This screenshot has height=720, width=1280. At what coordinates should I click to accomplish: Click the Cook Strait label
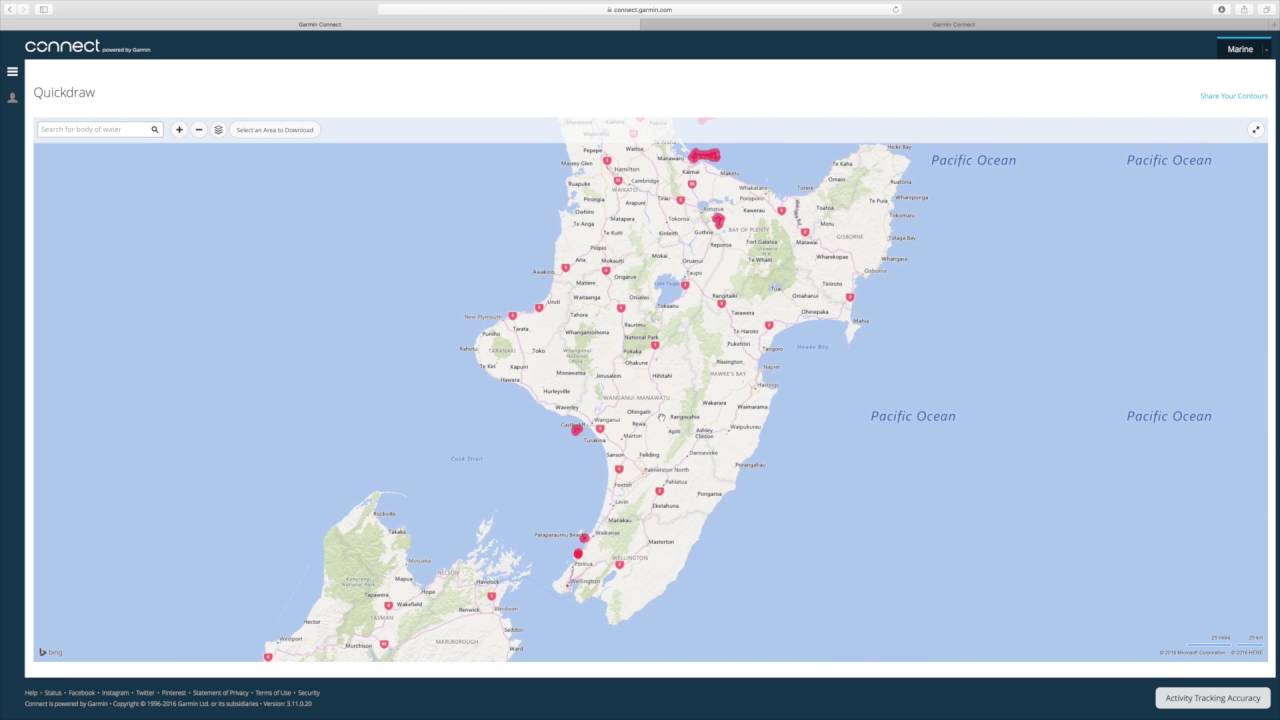[x=467, y=459]
